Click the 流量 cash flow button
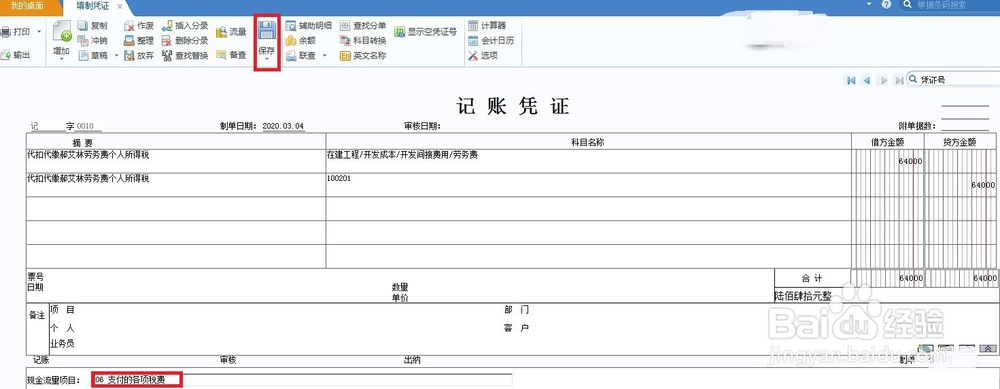This screenshot has height=389, width=1000. [x=232, y=32]
